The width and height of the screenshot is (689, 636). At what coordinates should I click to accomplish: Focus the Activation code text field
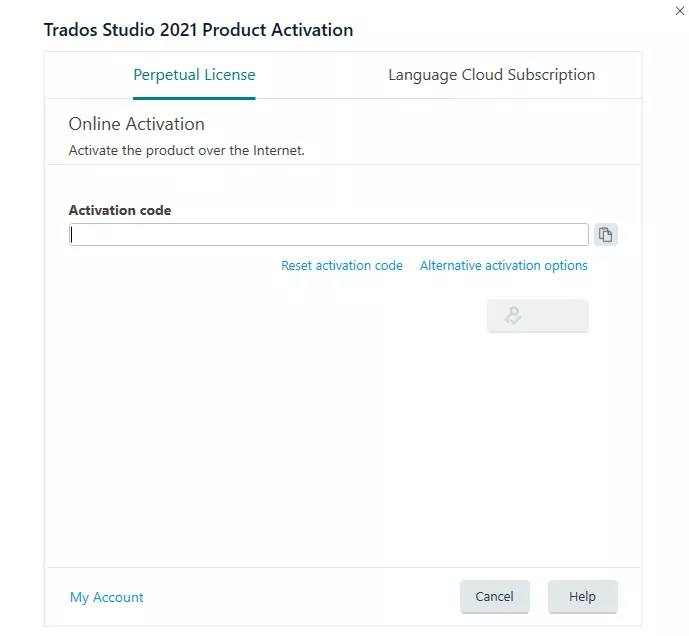coord(328,235)
